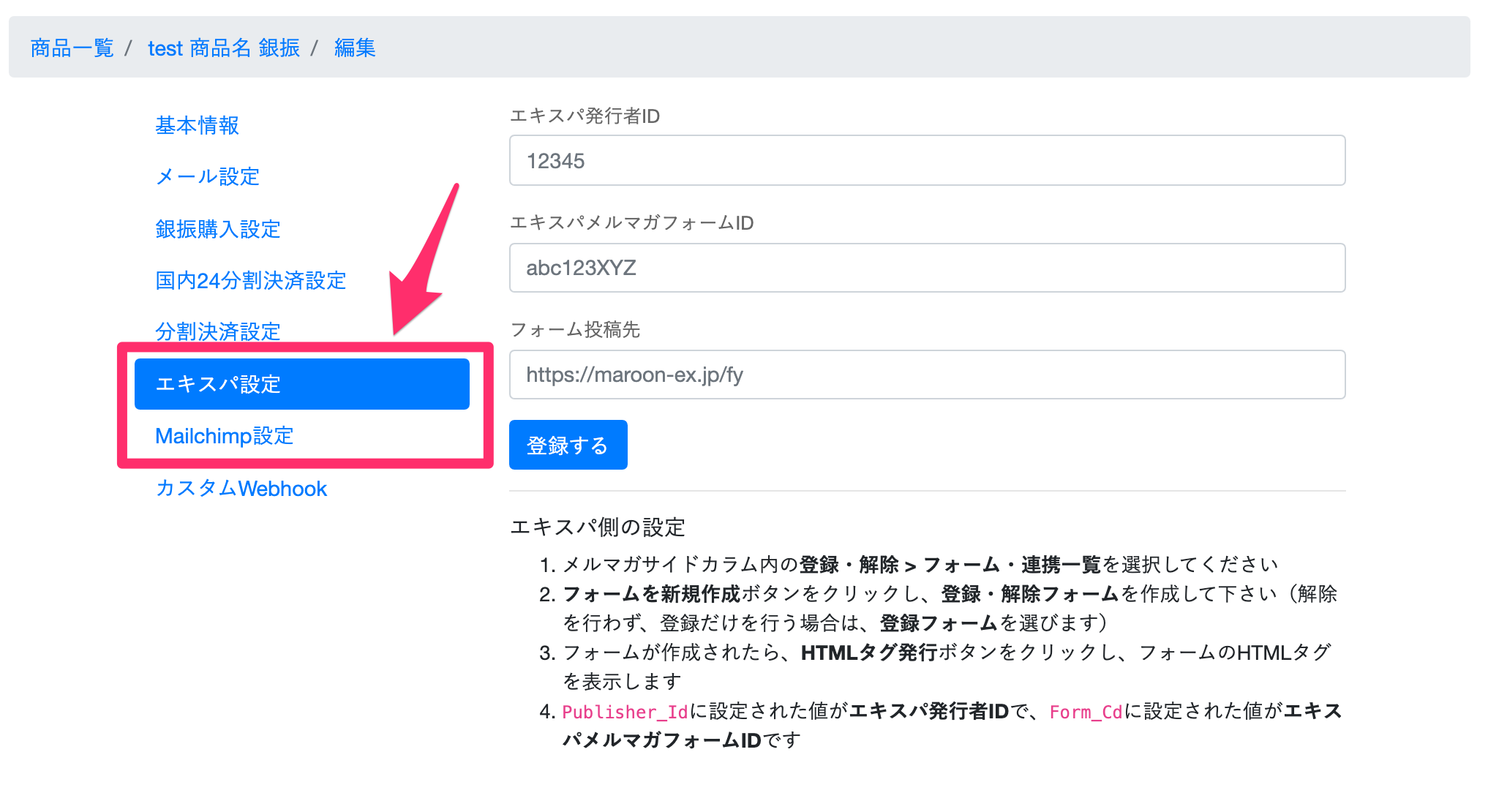The height and width of the screenshot is (812, 1488).
Task: Click into the フォーム投稿先 URL field
Action: [x=927, y=375]
